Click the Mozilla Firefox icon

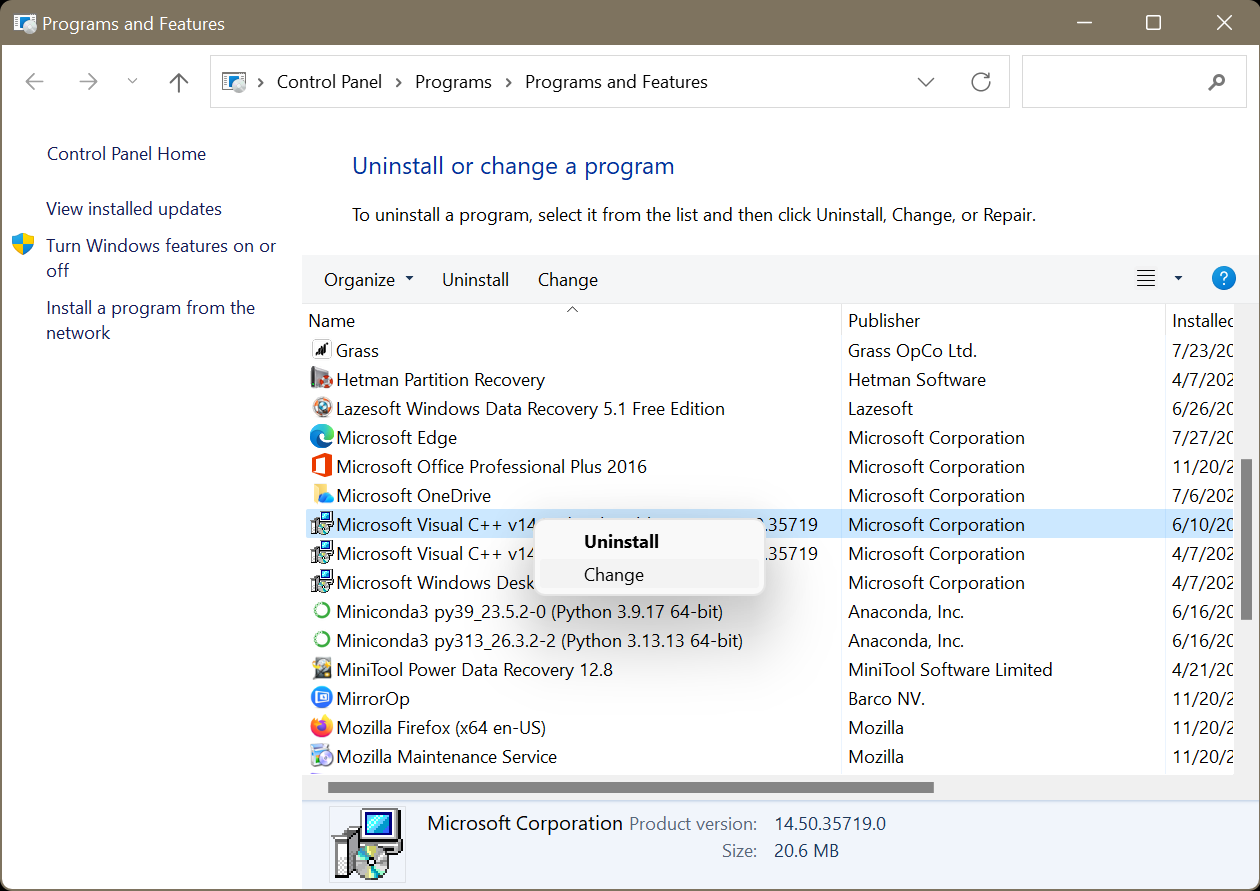[x=322, y=727]
